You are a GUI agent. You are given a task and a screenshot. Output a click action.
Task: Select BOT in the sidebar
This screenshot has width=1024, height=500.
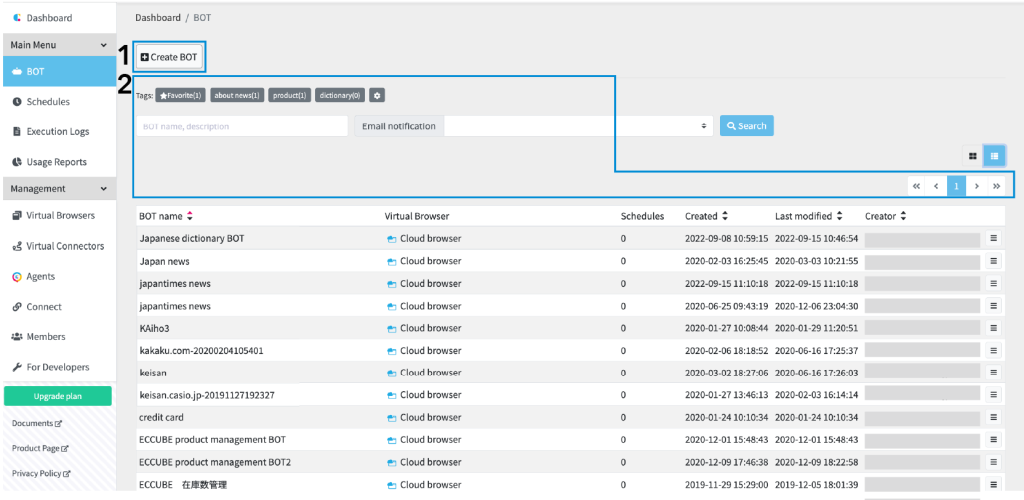[x=58, y=71]
